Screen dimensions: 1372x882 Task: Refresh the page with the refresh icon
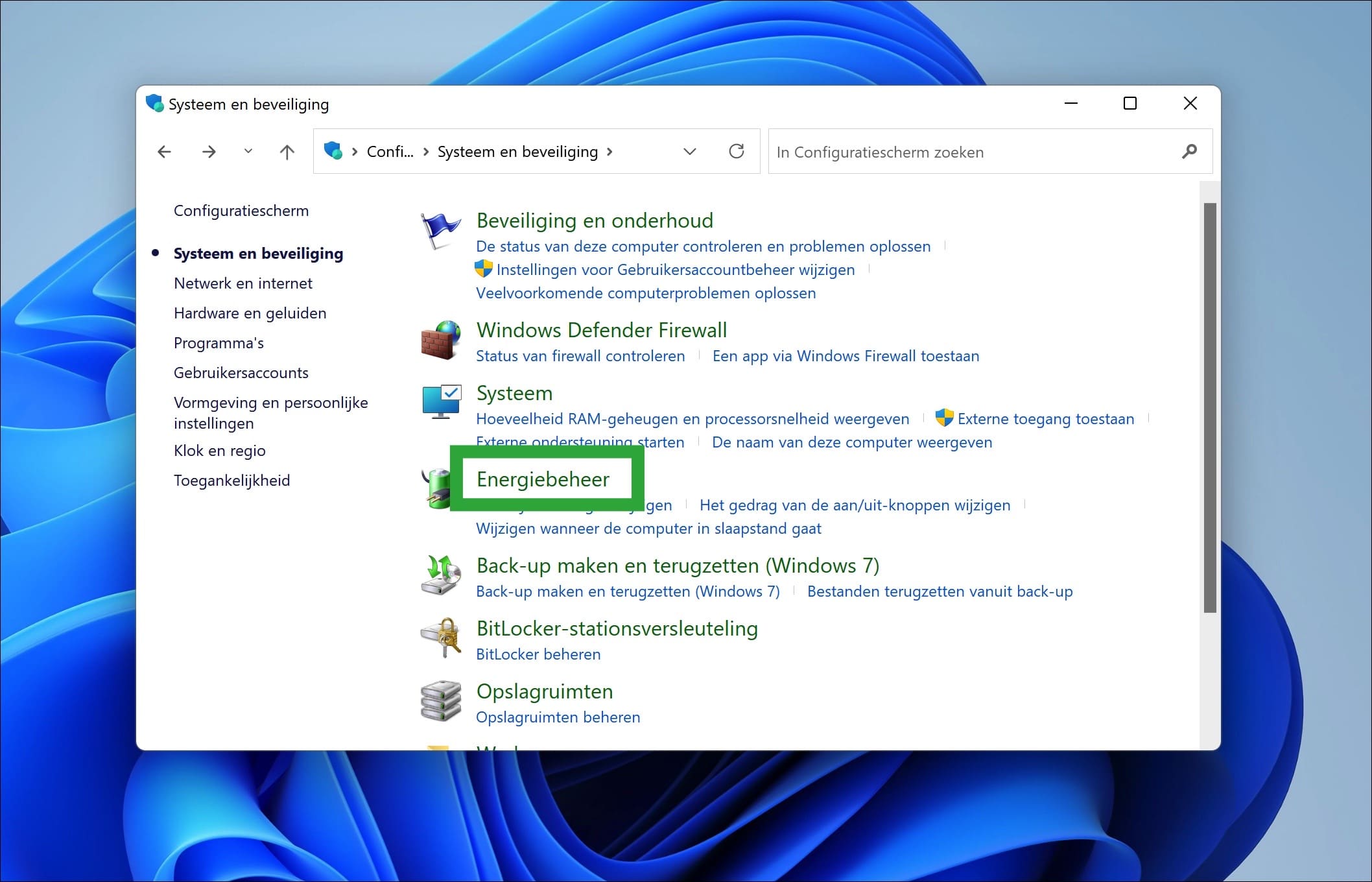tap(738, 151)
